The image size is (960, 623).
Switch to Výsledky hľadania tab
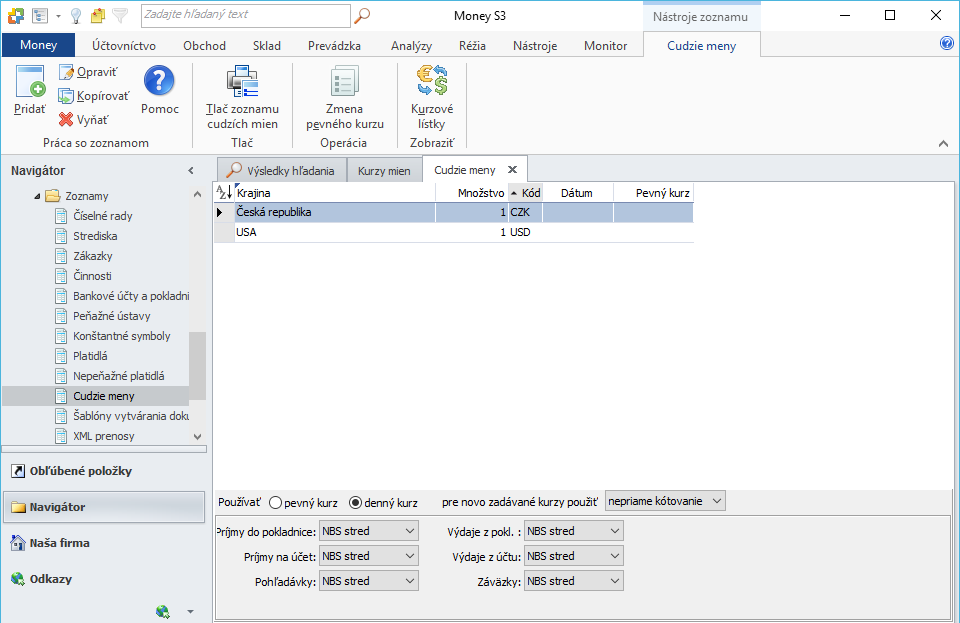click(282, 171)
